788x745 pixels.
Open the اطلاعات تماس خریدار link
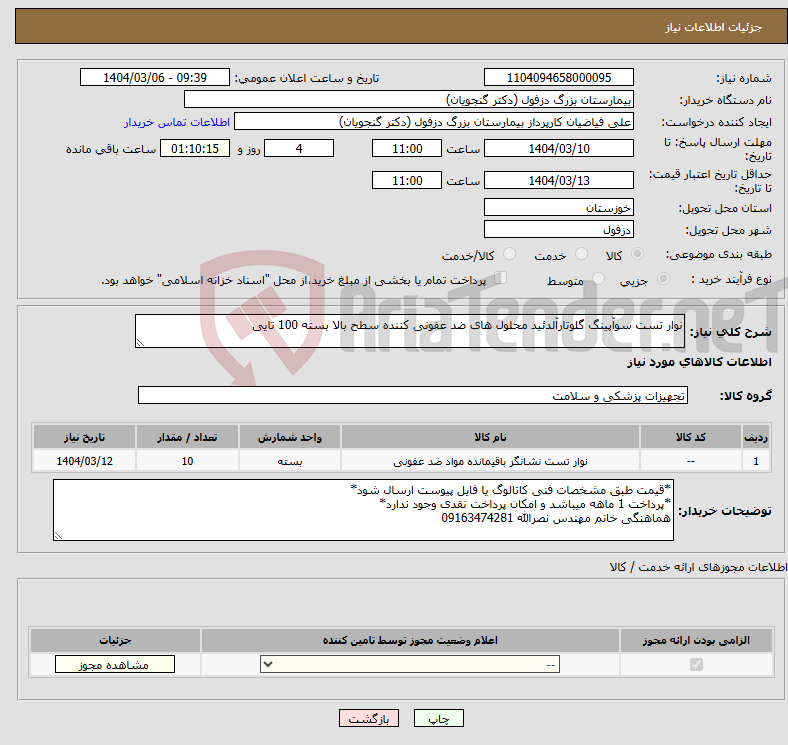click(177, 122)
